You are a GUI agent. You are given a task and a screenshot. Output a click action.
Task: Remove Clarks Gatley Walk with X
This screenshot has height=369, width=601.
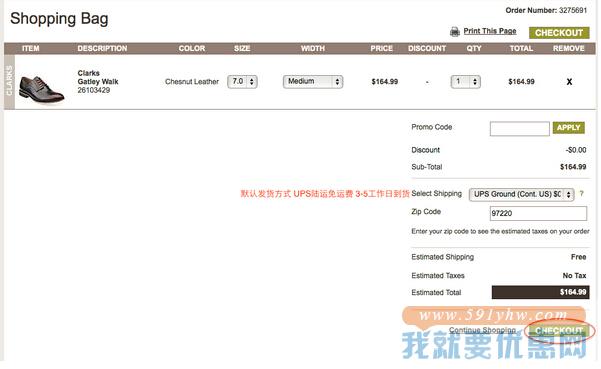click(x=569, y=82)
